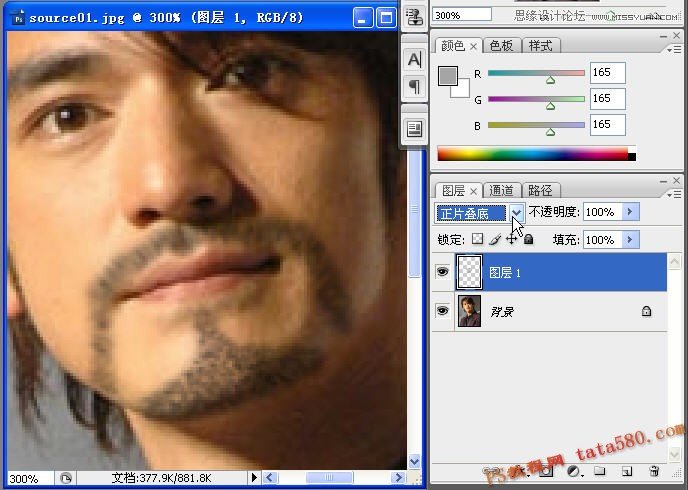The image size is (688, 490).
Task: Delete layer with trash icon
Action: (654, 472)
